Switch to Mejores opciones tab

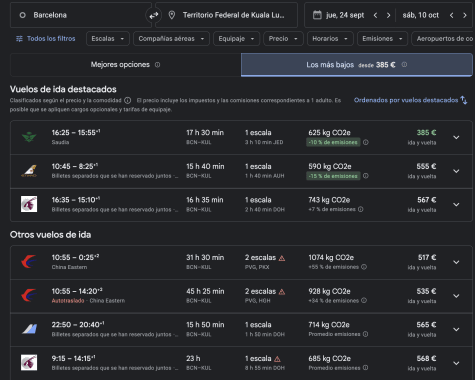[x=126, y=65]
